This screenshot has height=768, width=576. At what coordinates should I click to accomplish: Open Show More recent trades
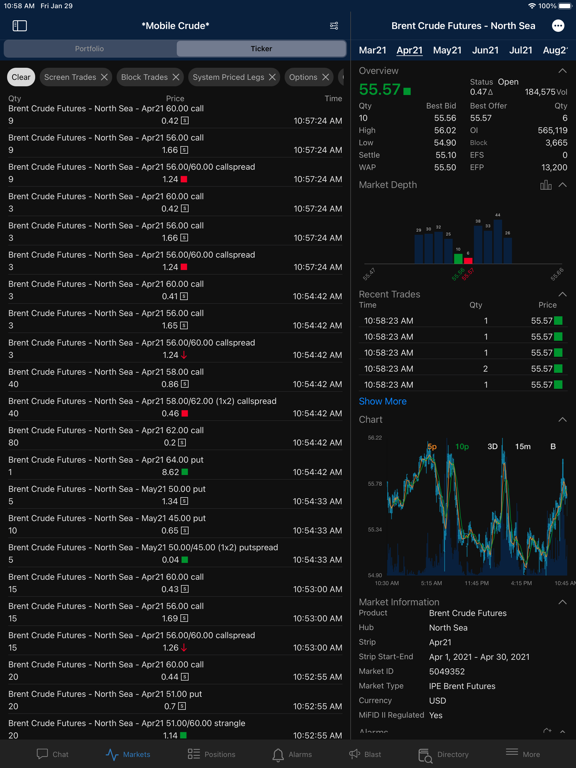point(383,401)
